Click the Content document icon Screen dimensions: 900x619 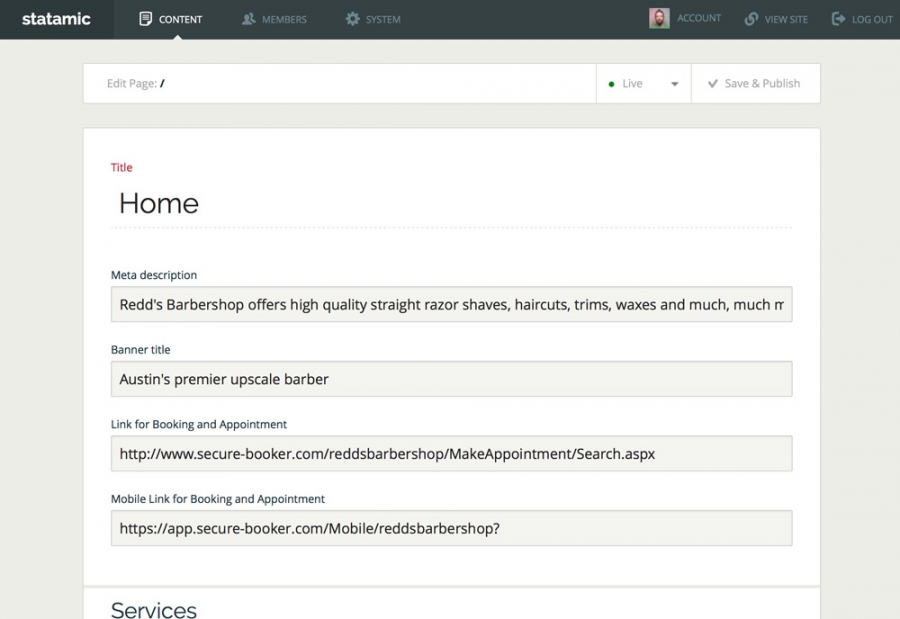pos(146,19)
